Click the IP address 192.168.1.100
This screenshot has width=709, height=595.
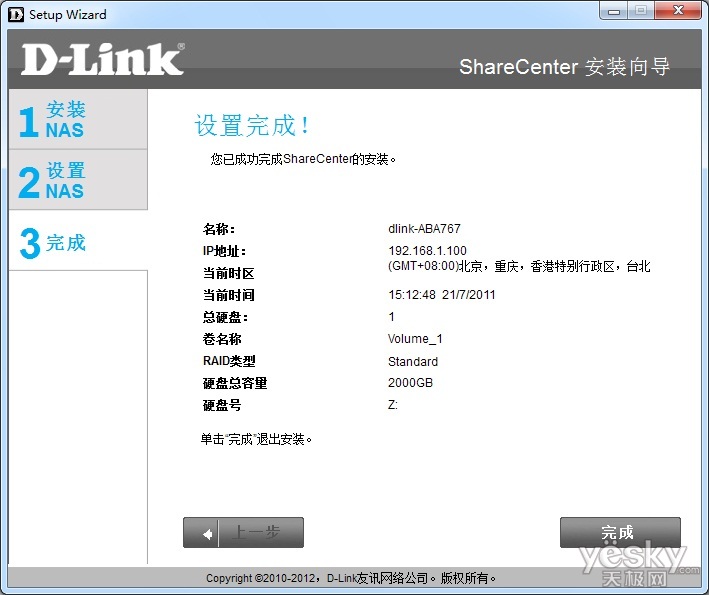click(x=427, y=250)
